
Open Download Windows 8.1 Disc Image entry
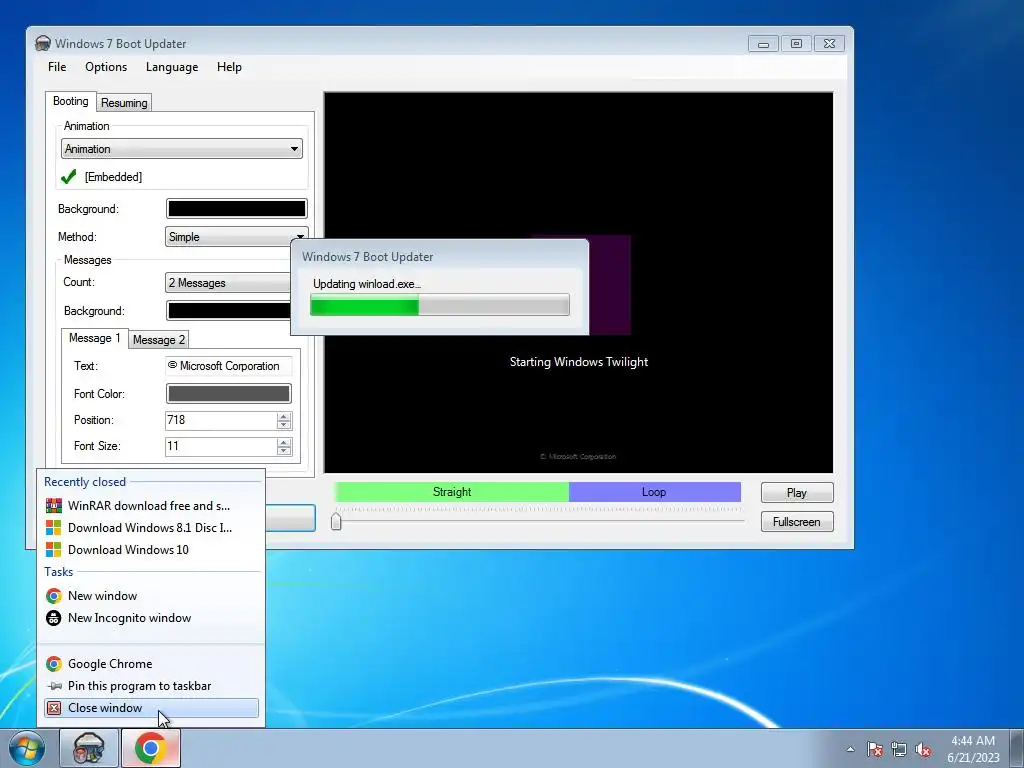coord(152,528)
